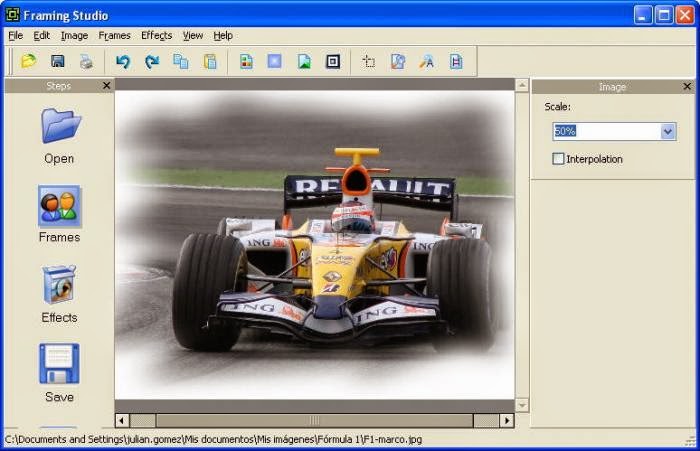The height and width of the screenshot is (451, 700).
Task: Open the Effects menu
Action: coord(156,36)
